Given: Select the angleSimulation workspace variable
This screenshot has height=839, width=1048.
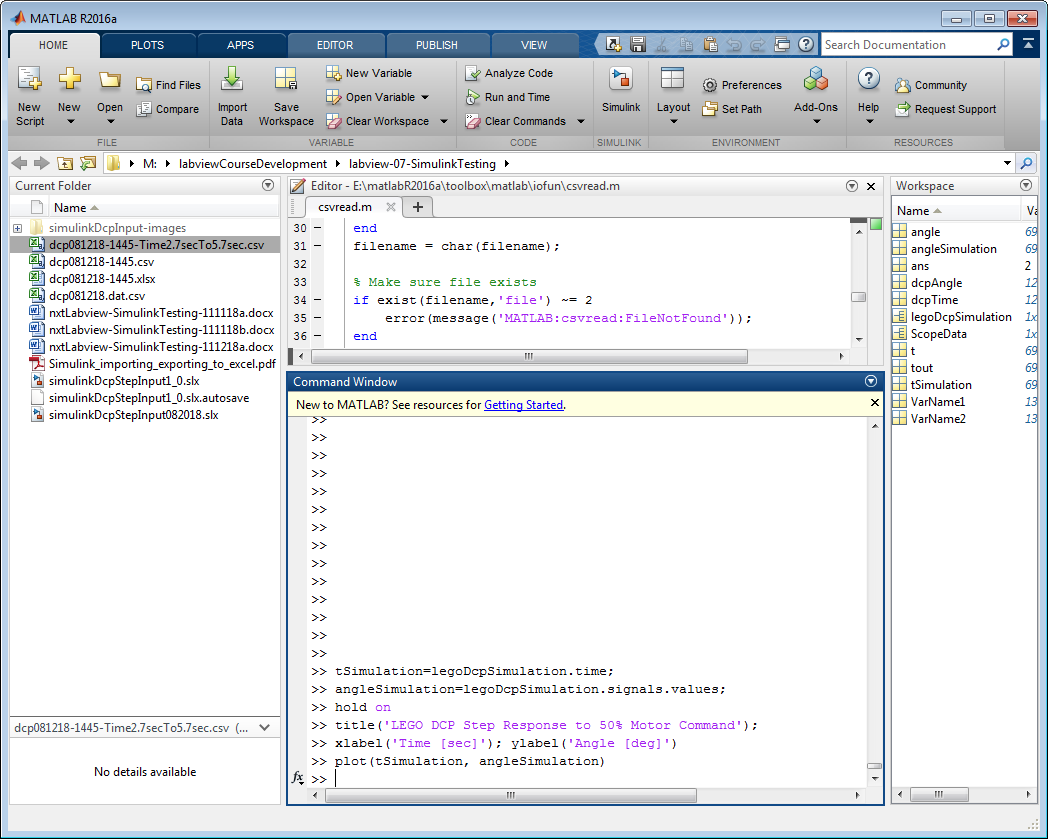Looking at the screenshot, I should 953,249.
